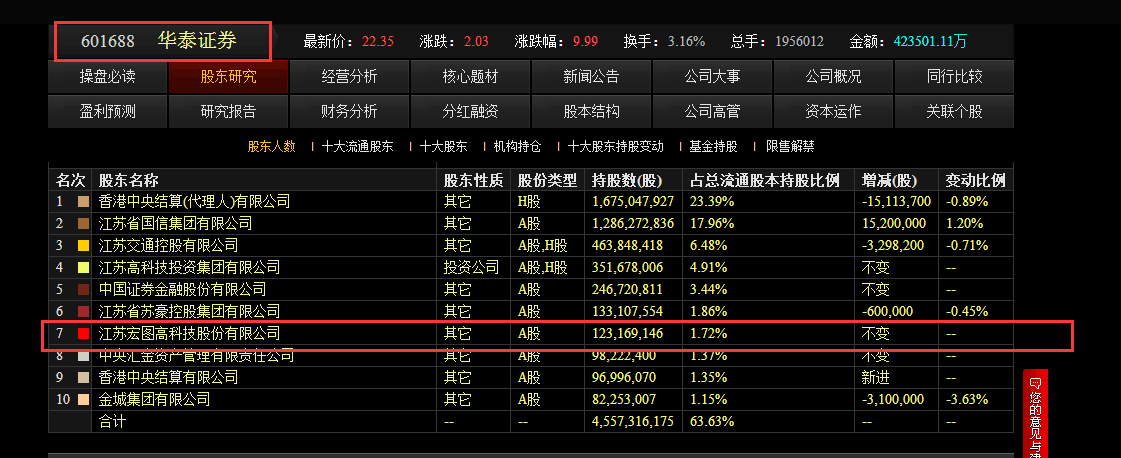Select shareholder 香港中央结算(代理人)有限公司
Screen dimensions: 1121x458
(x=194, y=202)
